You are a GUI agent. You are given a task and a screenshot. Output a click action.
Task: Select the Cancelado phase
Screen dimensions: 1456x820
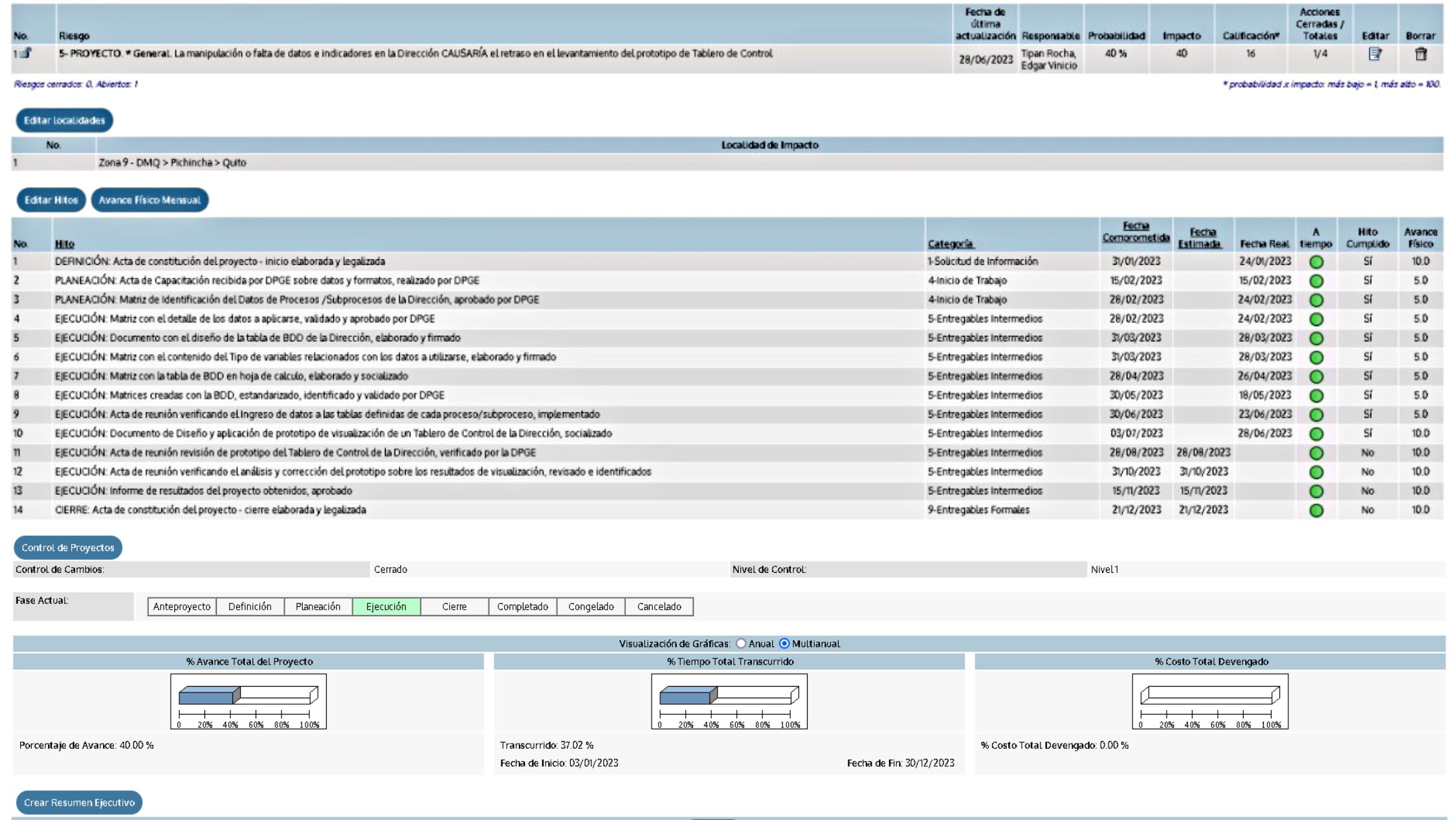click(x=659, y=606)
